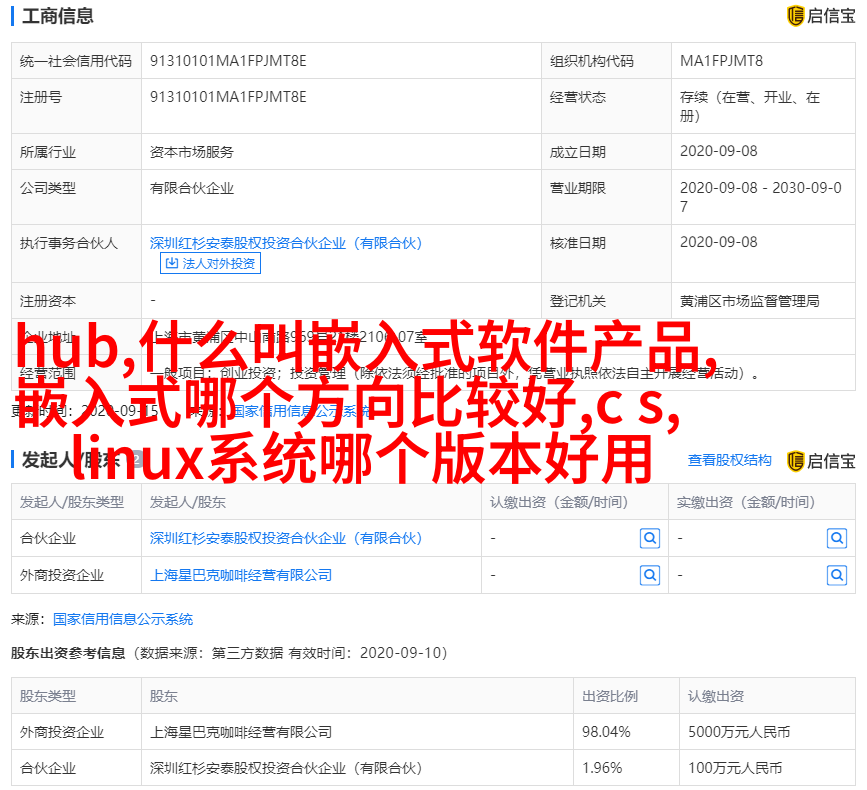
Task: Click the 股东出资参考信息 heading text
Action: click(x=68, y=653)
